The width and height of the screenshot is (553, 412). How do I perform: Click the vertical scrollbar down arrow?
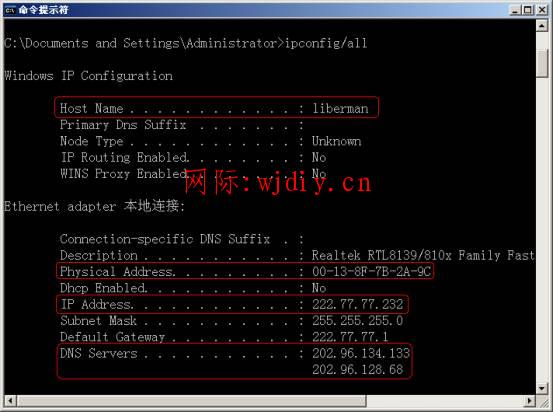point(542,389)
